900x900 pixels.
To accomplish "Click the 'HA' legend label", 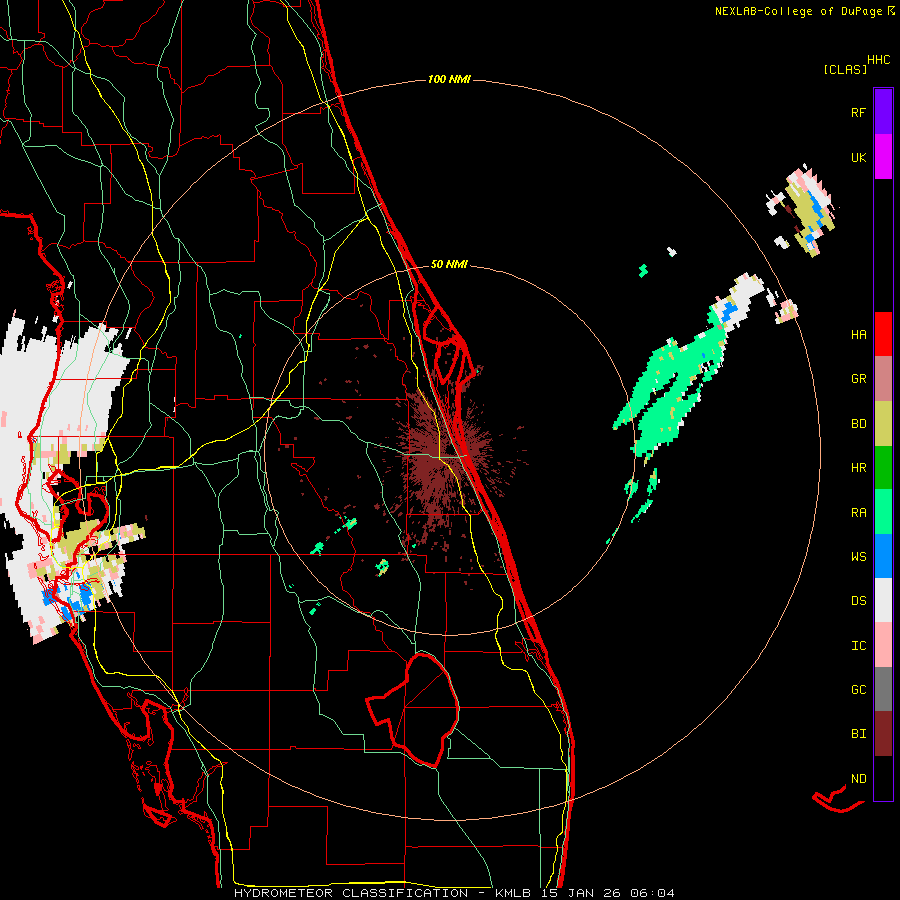I will 858,335.
